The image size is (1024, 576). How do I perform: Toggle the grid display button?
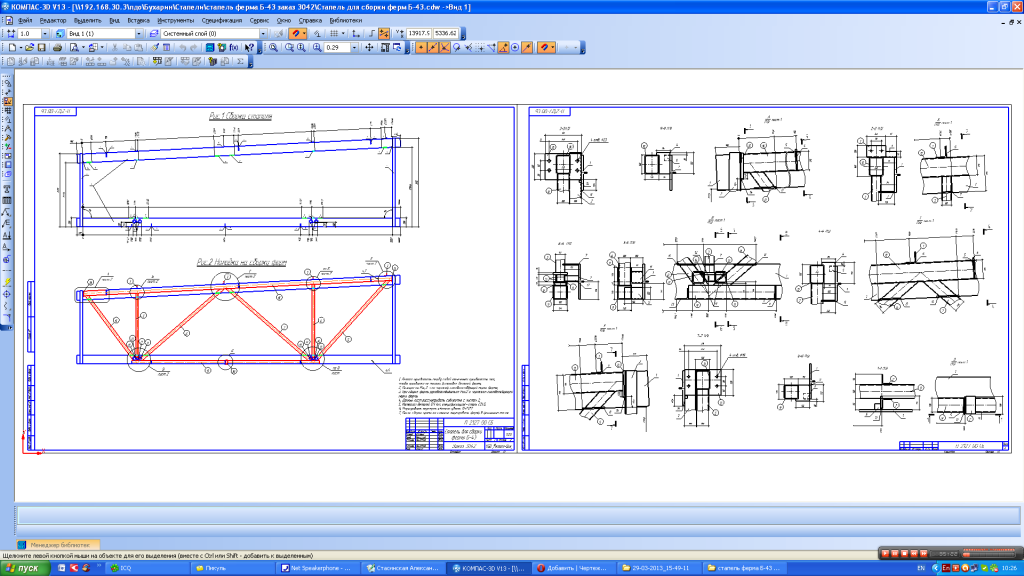click(x=334, y=33)
